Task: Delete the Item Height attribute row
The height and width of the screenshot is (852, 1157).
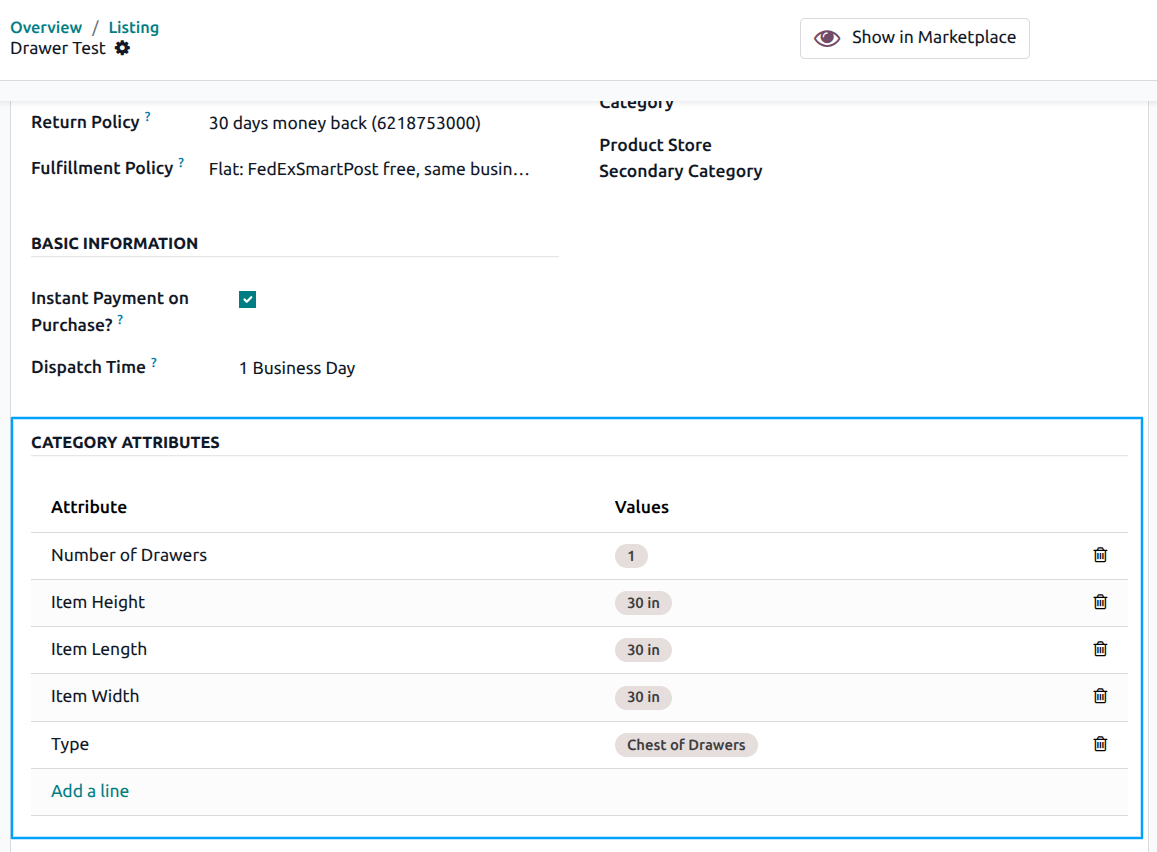Action: point(1099,602)
